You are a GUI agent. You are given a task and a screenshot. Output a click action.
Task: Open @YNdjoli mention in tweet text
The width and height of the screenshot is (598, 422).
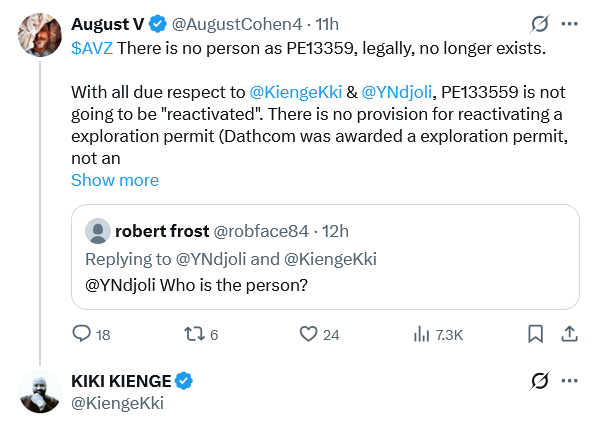(x=397, y=92)
